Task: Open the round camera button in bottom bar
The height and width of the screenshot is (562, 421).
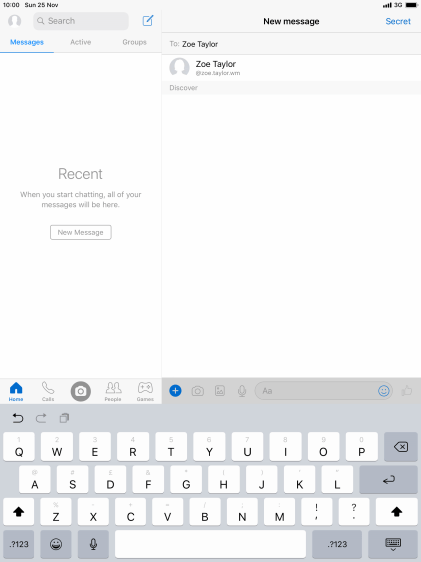Action: pyautogui.click(x=81, y=391)
